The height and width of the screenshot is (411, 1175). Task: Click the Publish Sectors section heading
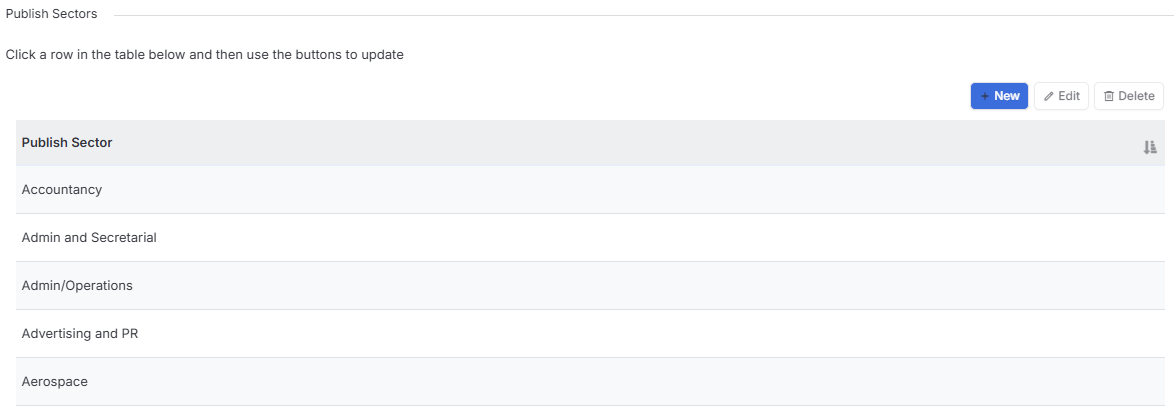pyautogui.click(x=52, y=14)
